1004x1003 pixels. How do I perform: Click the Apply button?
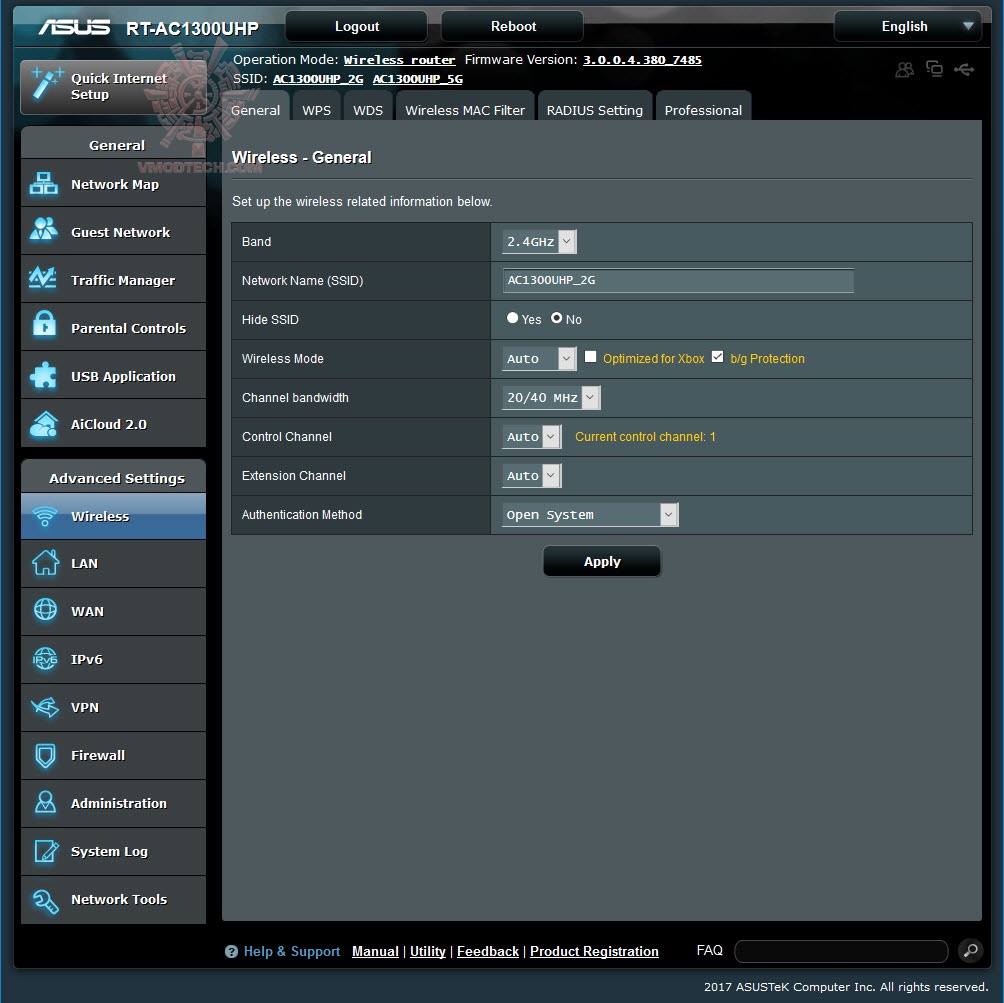602,561
